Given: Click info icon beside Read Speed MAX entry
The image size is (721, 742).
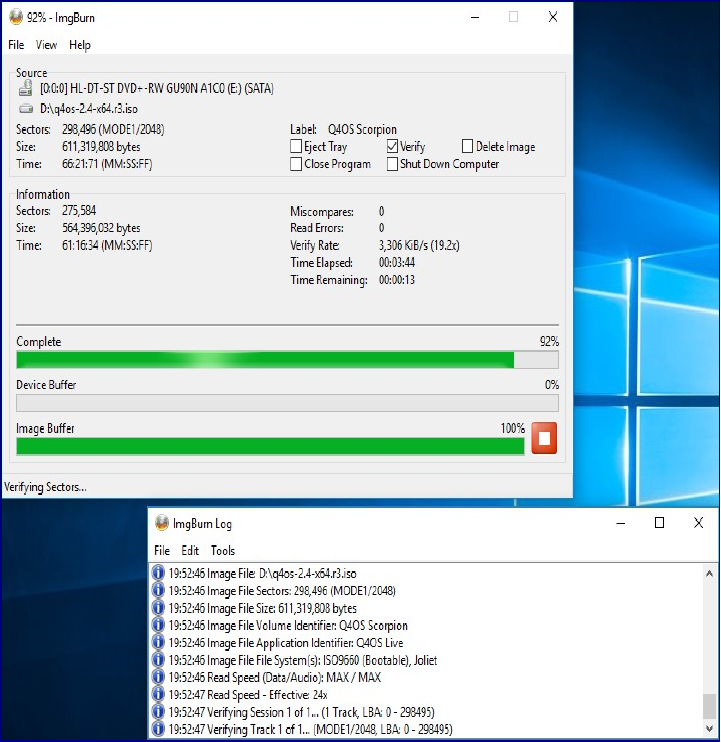Looking at the screenshot, I should (x=158, y=677).
